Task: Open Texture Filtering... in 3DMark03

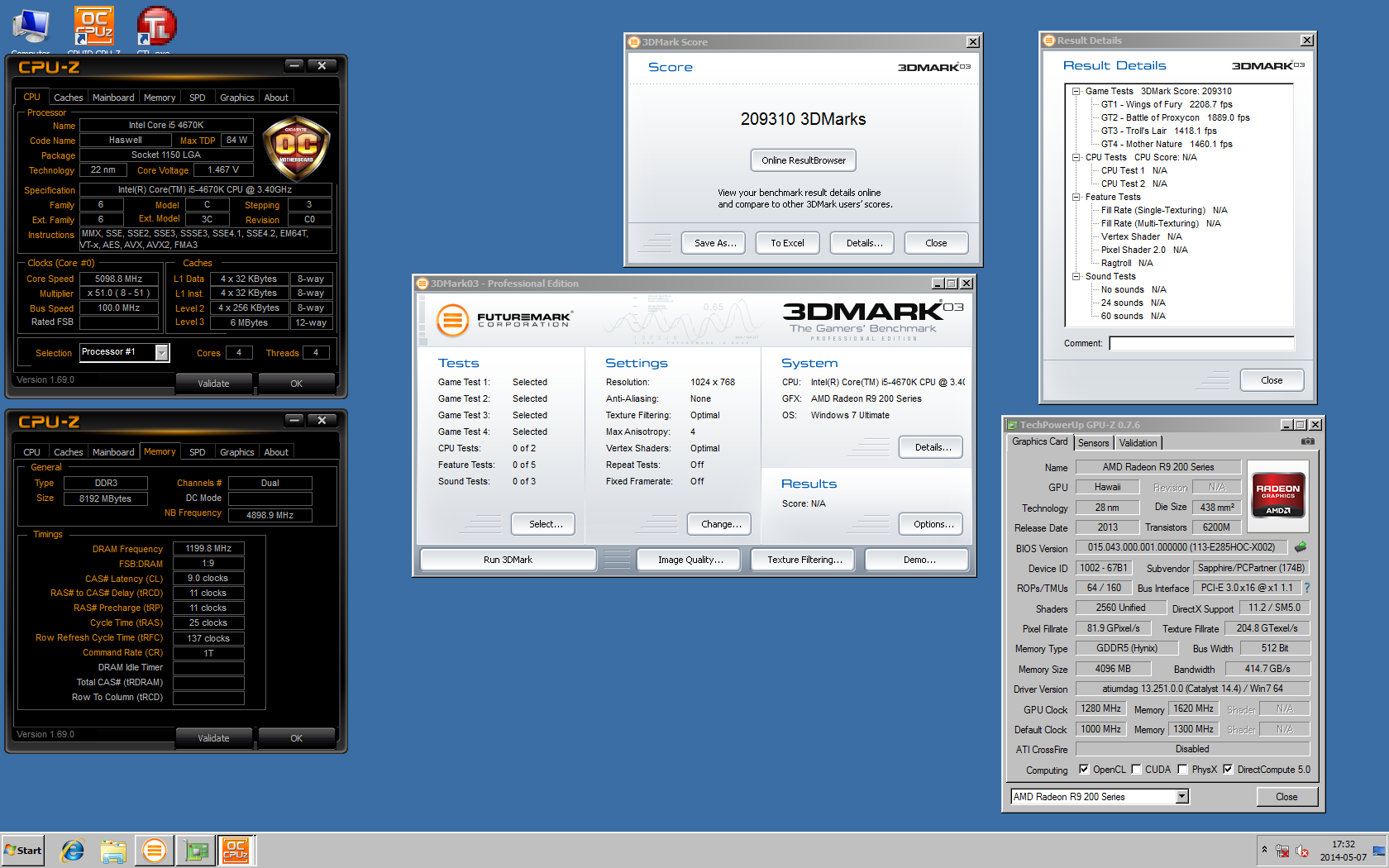Action: [x=804, y=560]
